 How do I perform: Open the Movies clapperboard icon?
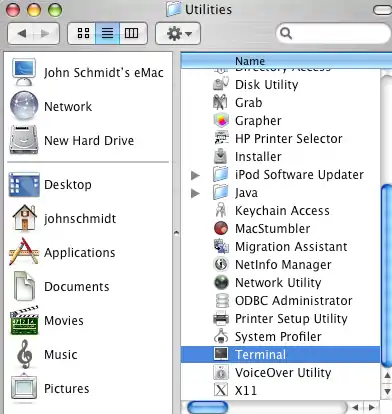pos(24,320)
